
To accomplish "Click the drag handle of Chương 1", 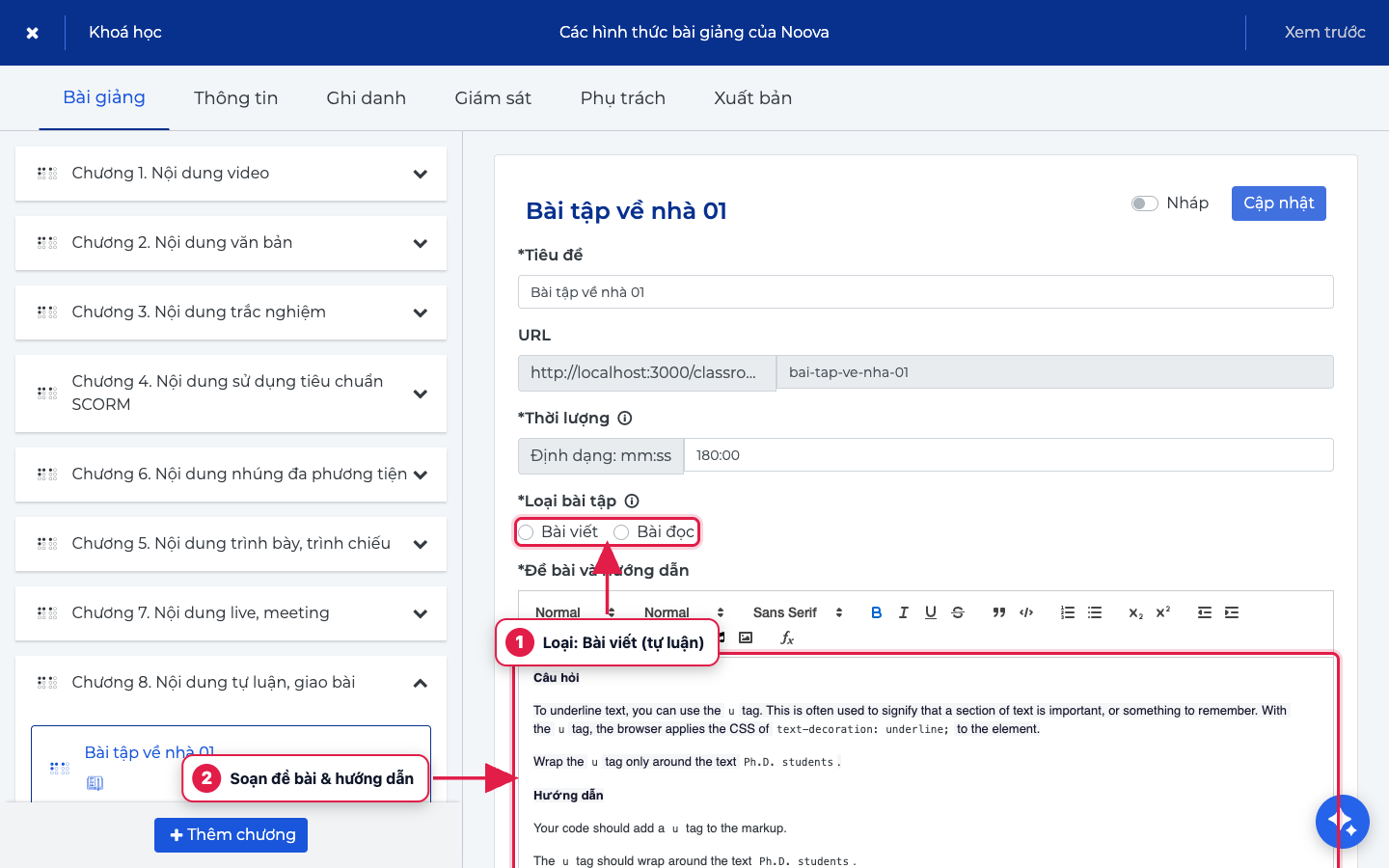I will pos(47,174).
